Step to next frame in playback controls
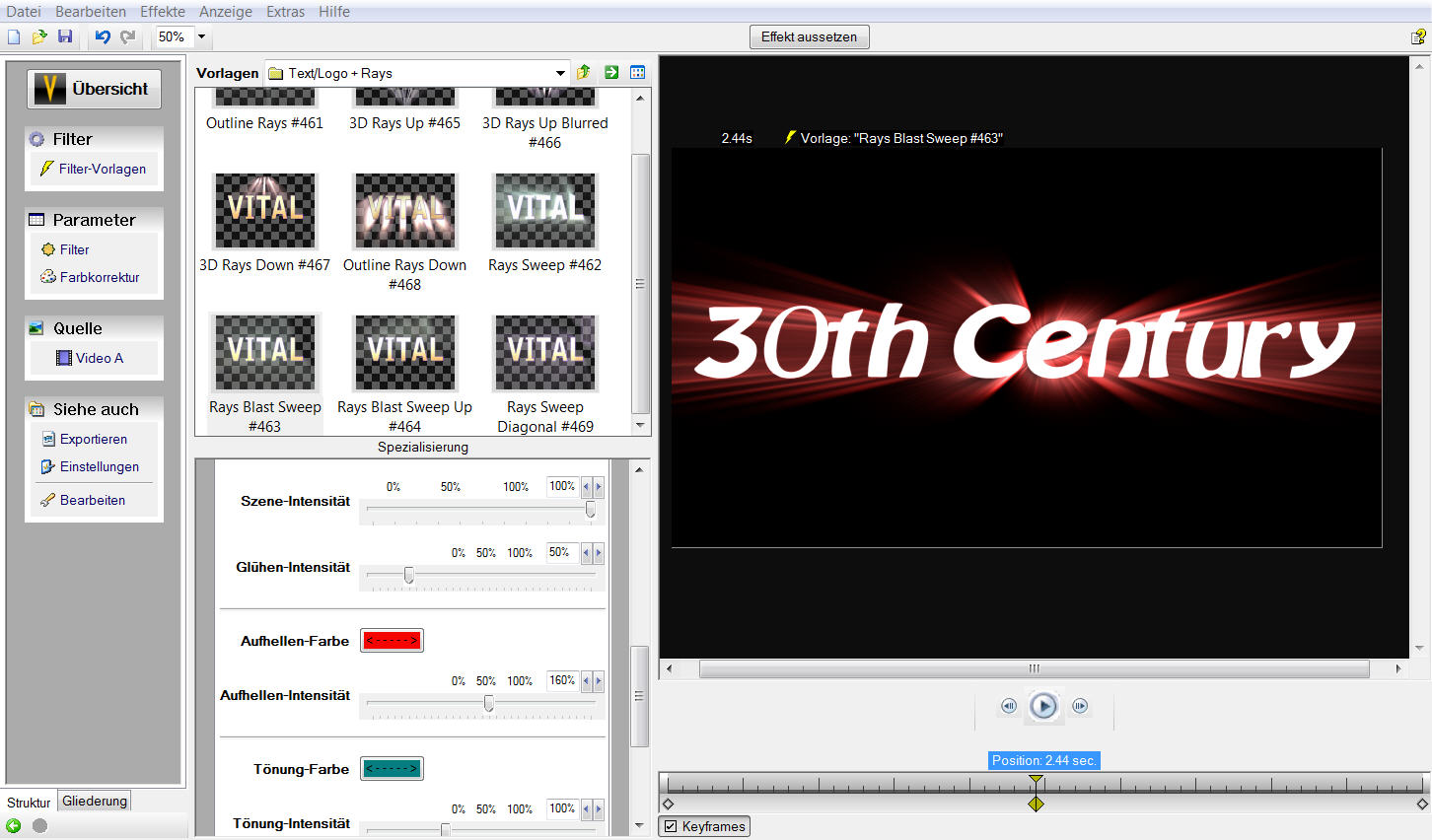 pos(1080,706)
